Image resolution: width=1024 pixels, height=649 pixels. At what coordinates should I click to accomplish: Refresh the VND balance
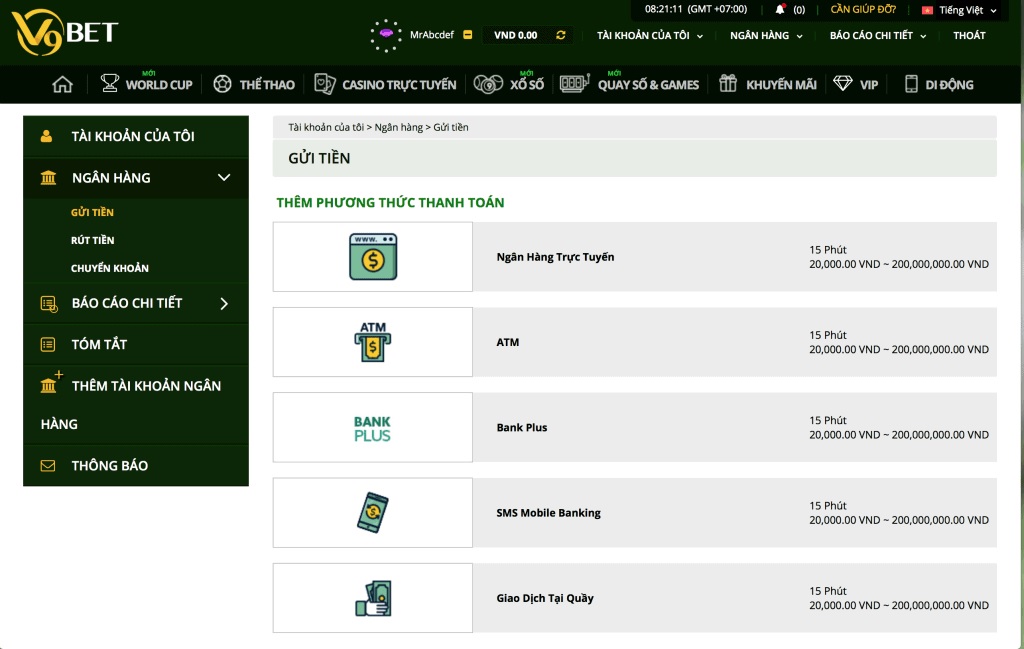(560, 34)
